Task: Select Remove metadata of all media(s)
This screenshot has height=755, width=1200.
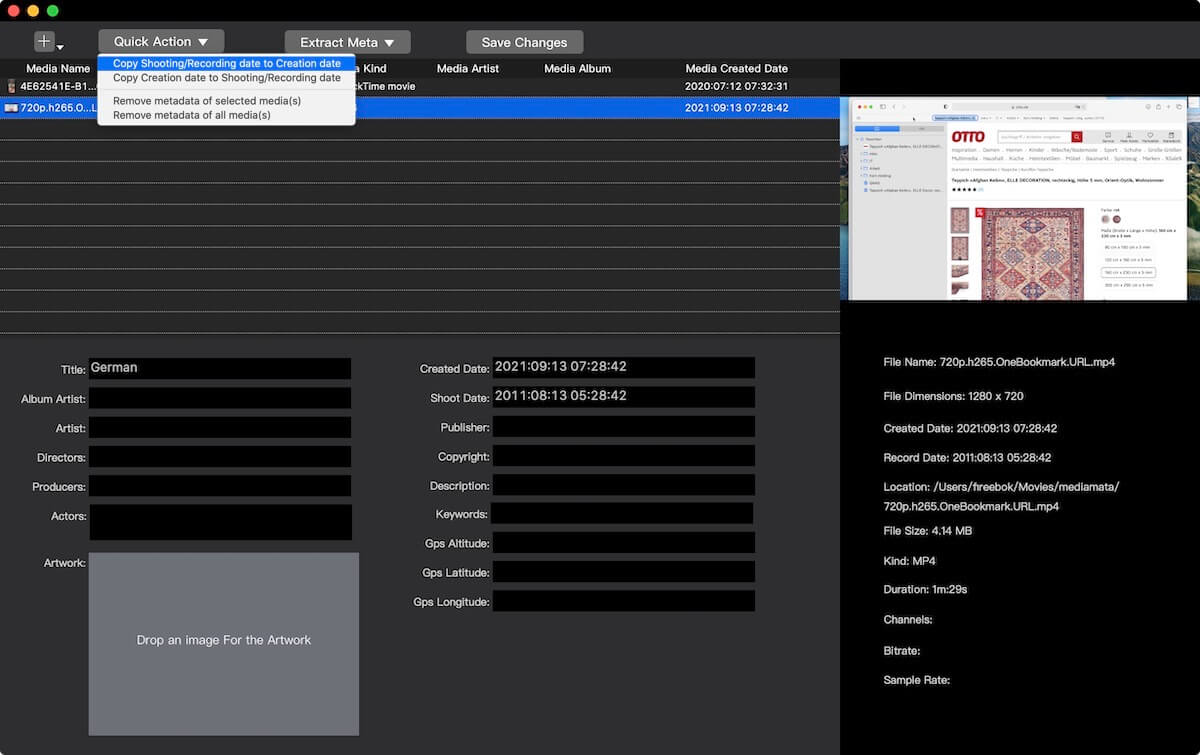Action: pos(192,115)
